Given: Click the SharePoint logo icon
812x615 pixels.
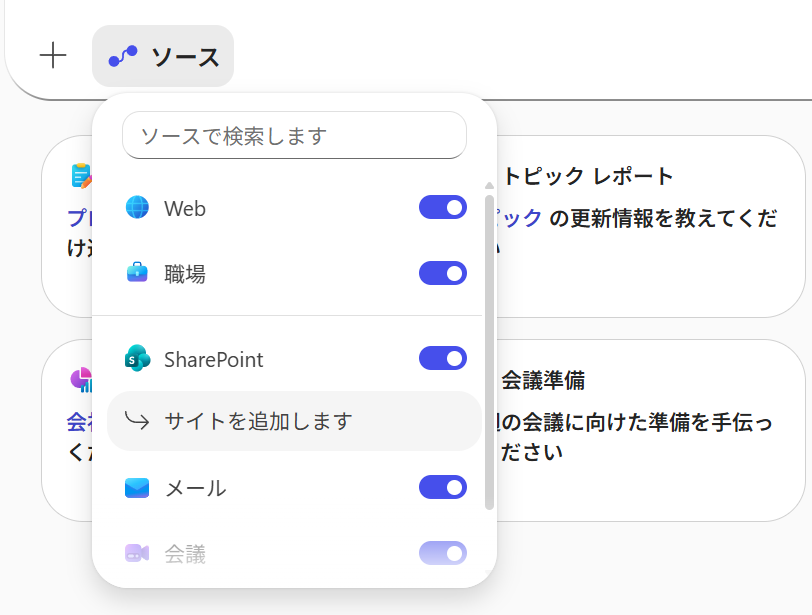Looking at the screenshot, I should coord(137,358).
